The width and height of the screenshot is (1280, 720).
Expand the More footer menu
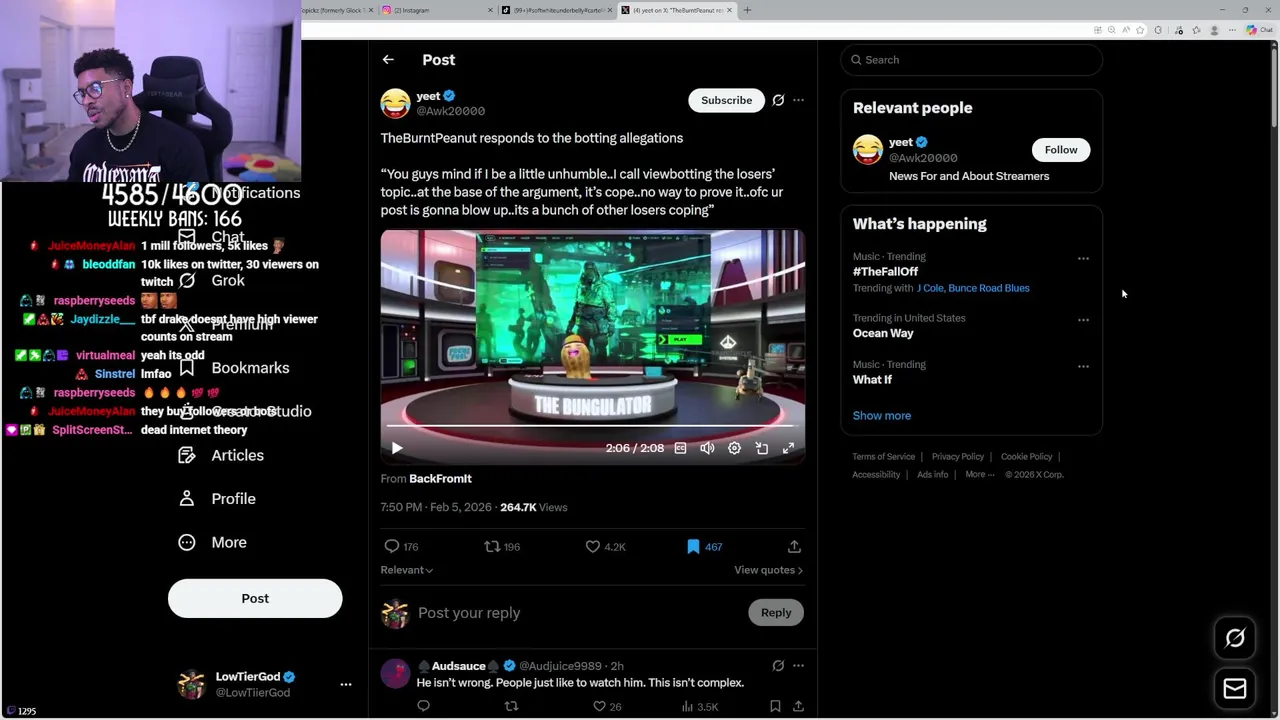[x=979, y=475]
